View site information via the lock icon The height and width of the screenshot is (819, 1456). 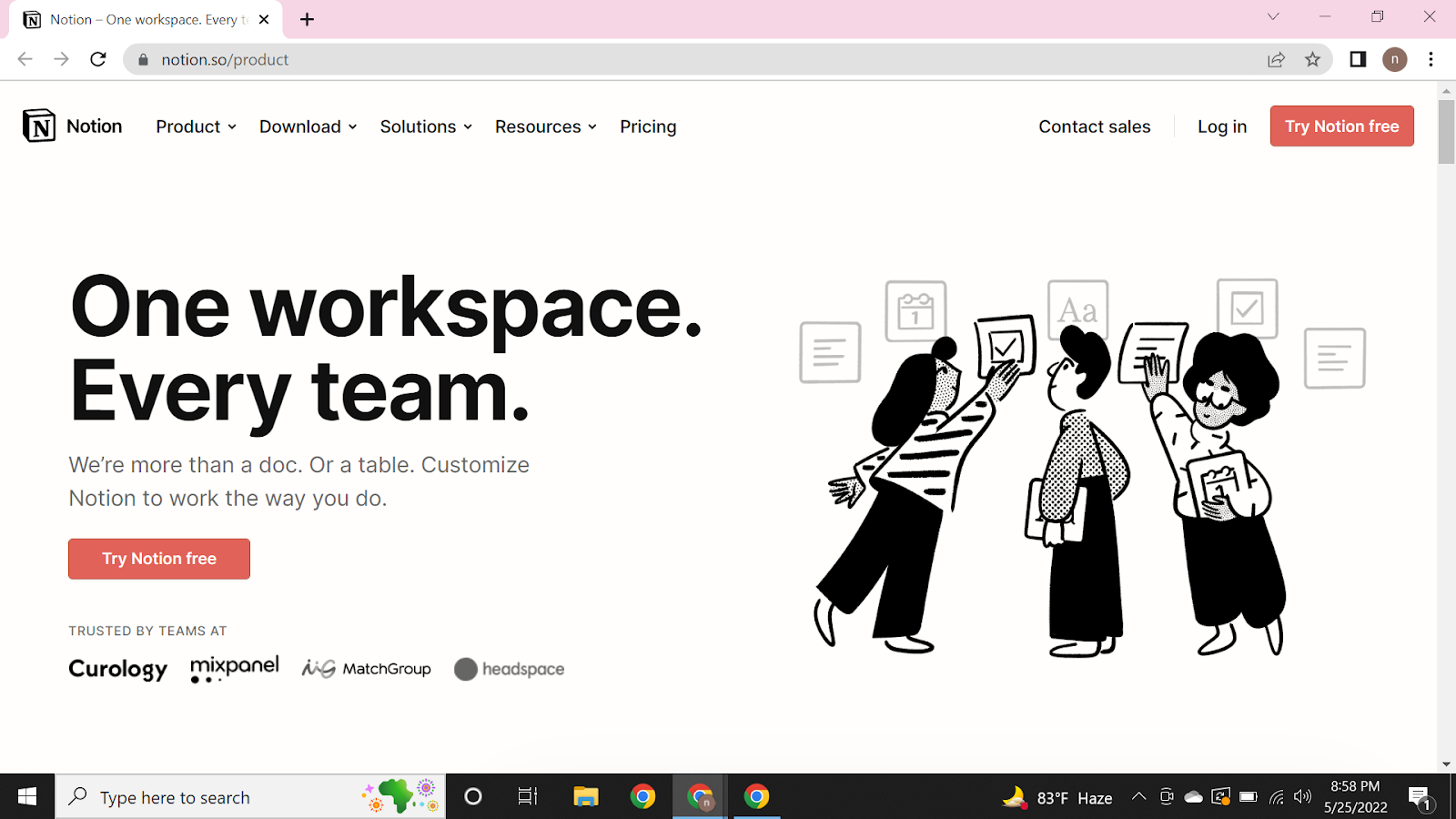click(143, 60)
